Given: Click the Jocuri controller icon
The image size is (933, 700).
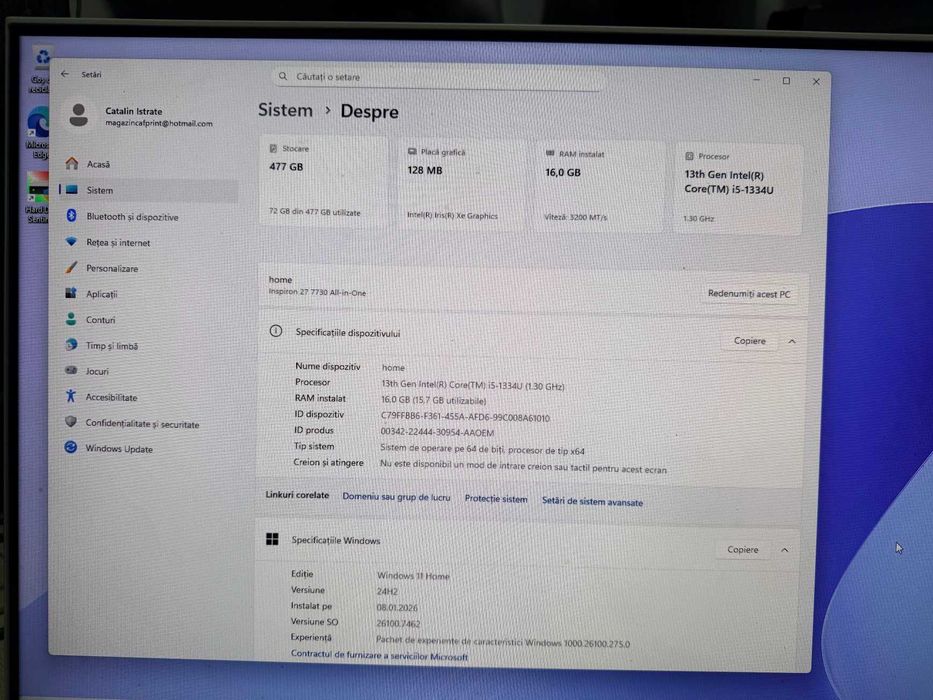Looking at the screenshot, I should tap(71, 370).
